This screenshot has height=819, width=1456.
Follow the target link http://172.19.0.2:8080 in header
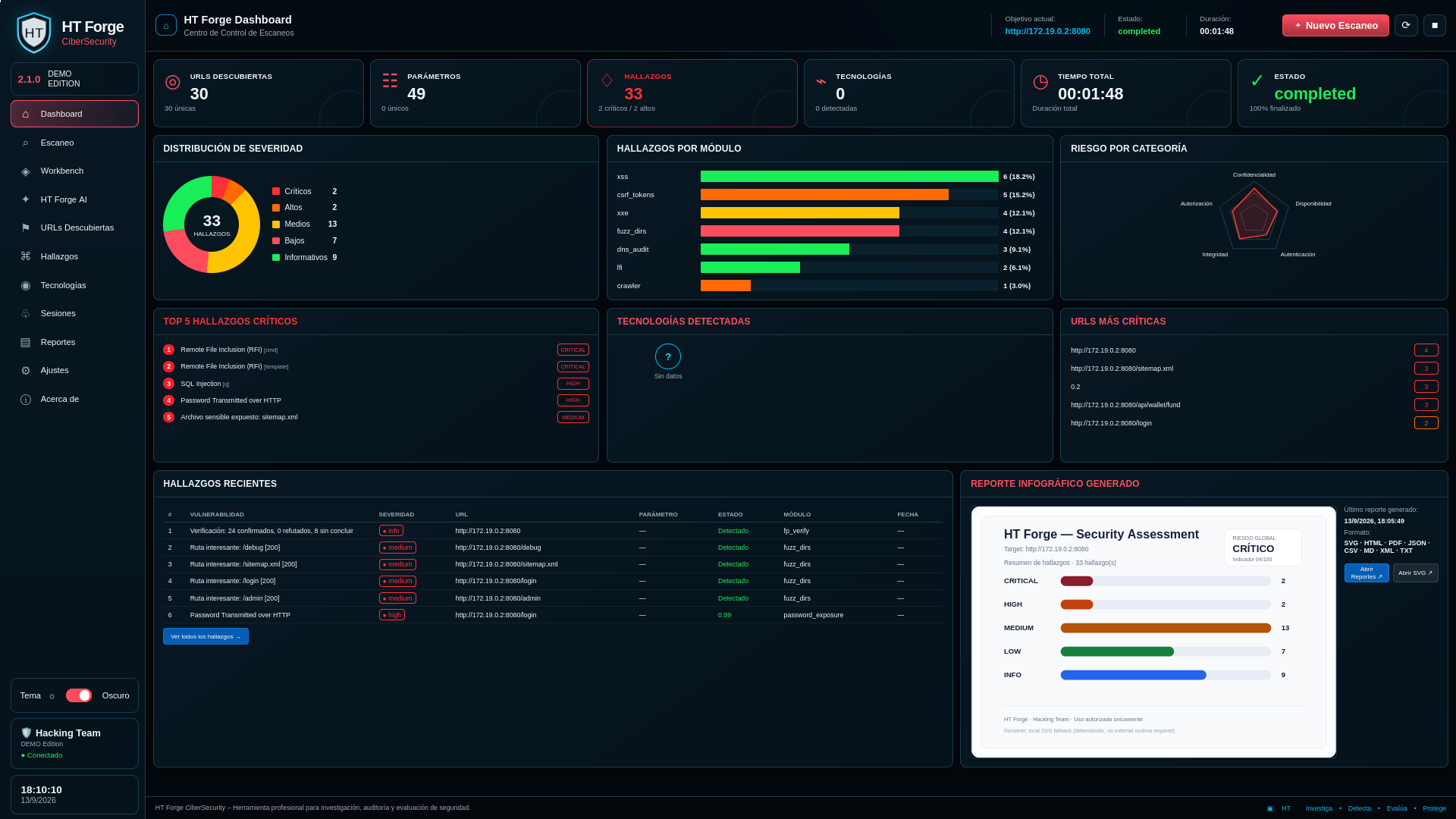pyautogui.click(x=1047, y=31)
